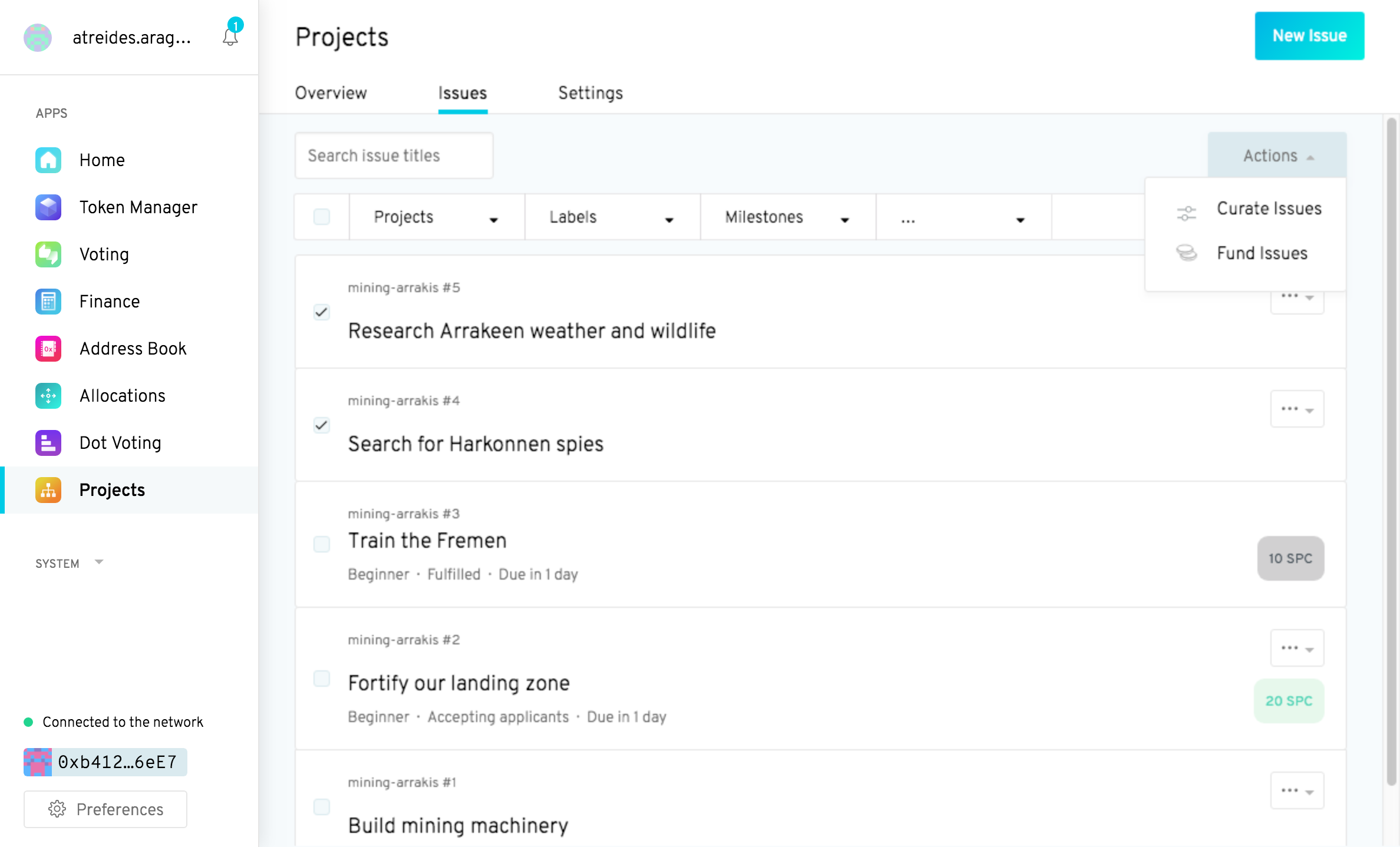Check the Train the Fremen checkbox
The width and height of the screenshot is (1400, 847).
322,544
